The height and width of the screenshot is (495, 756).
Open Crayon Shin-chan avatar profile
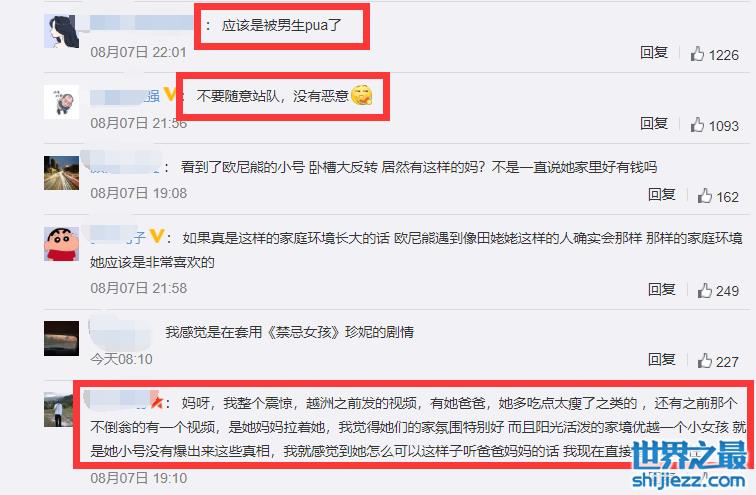click(61, 244)
